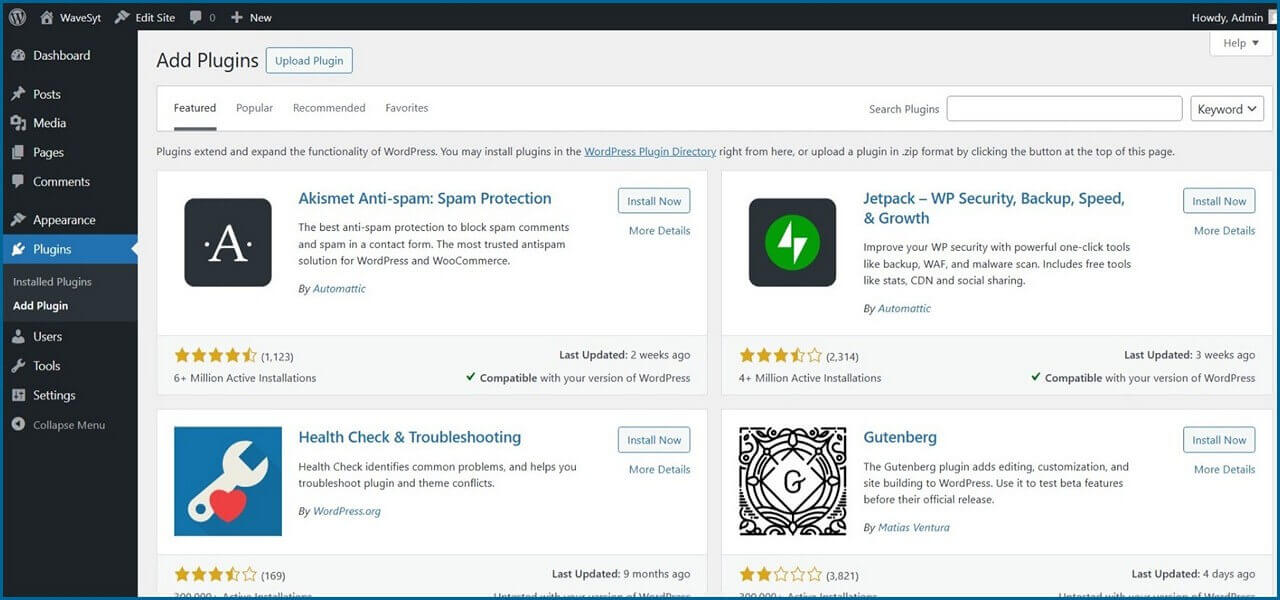Click the Add Plugins page heading

tap(207, 60)
